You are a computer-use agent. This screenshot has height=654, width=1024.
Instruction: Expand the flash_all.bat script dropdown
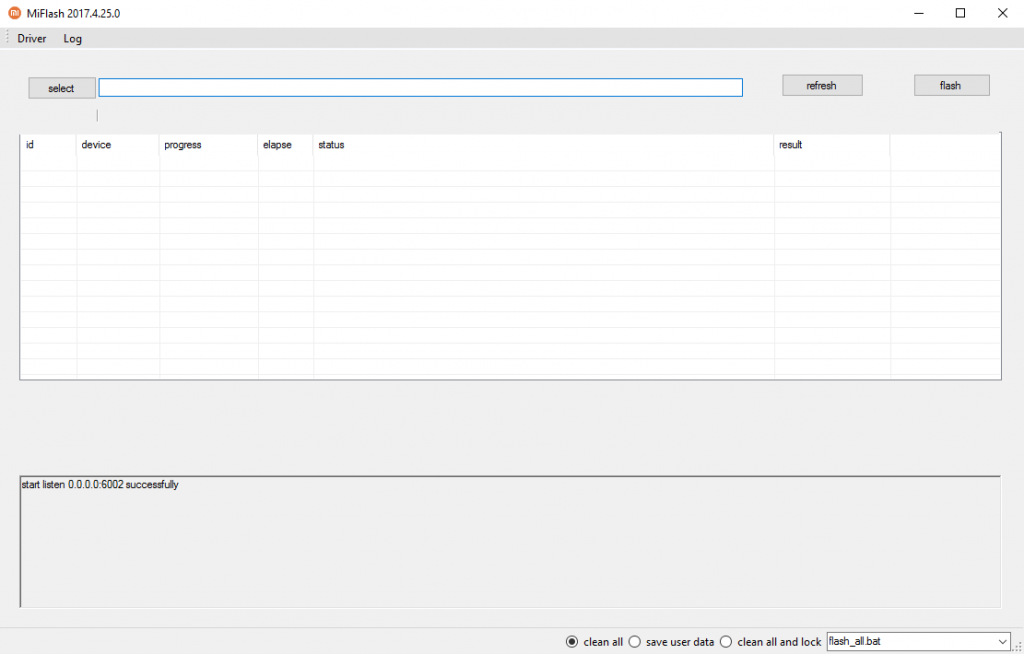tap(1003, 642)
